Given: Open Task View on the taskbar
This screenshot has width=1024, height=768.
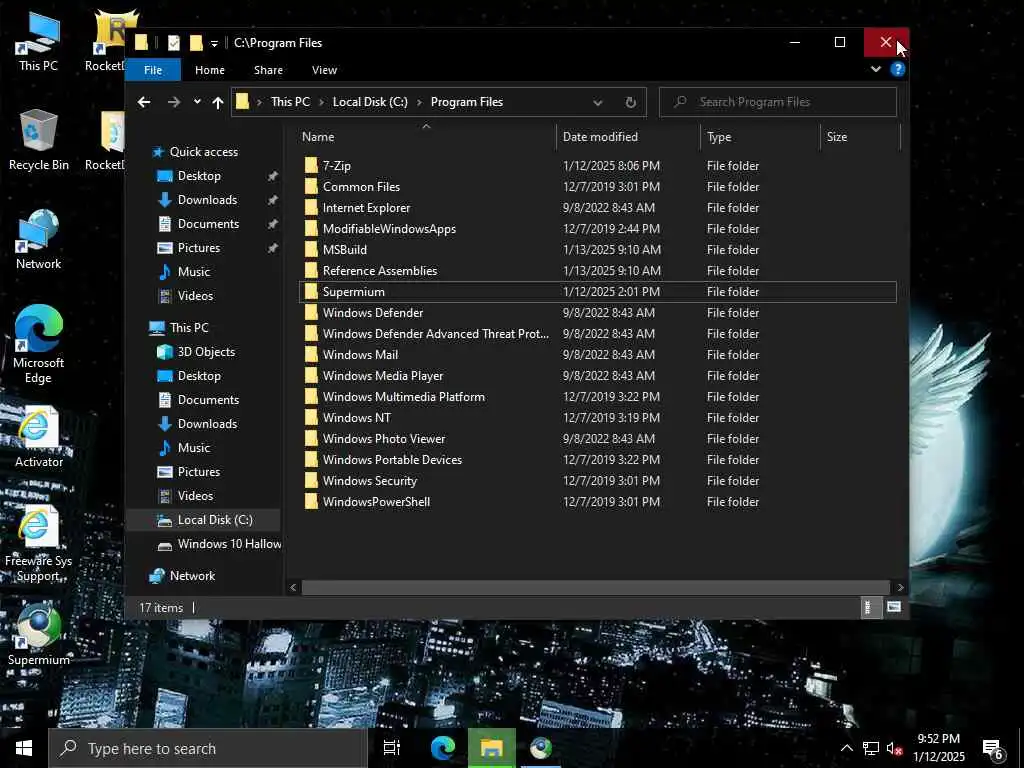Looking at the screenshot, I should [391, 748].
